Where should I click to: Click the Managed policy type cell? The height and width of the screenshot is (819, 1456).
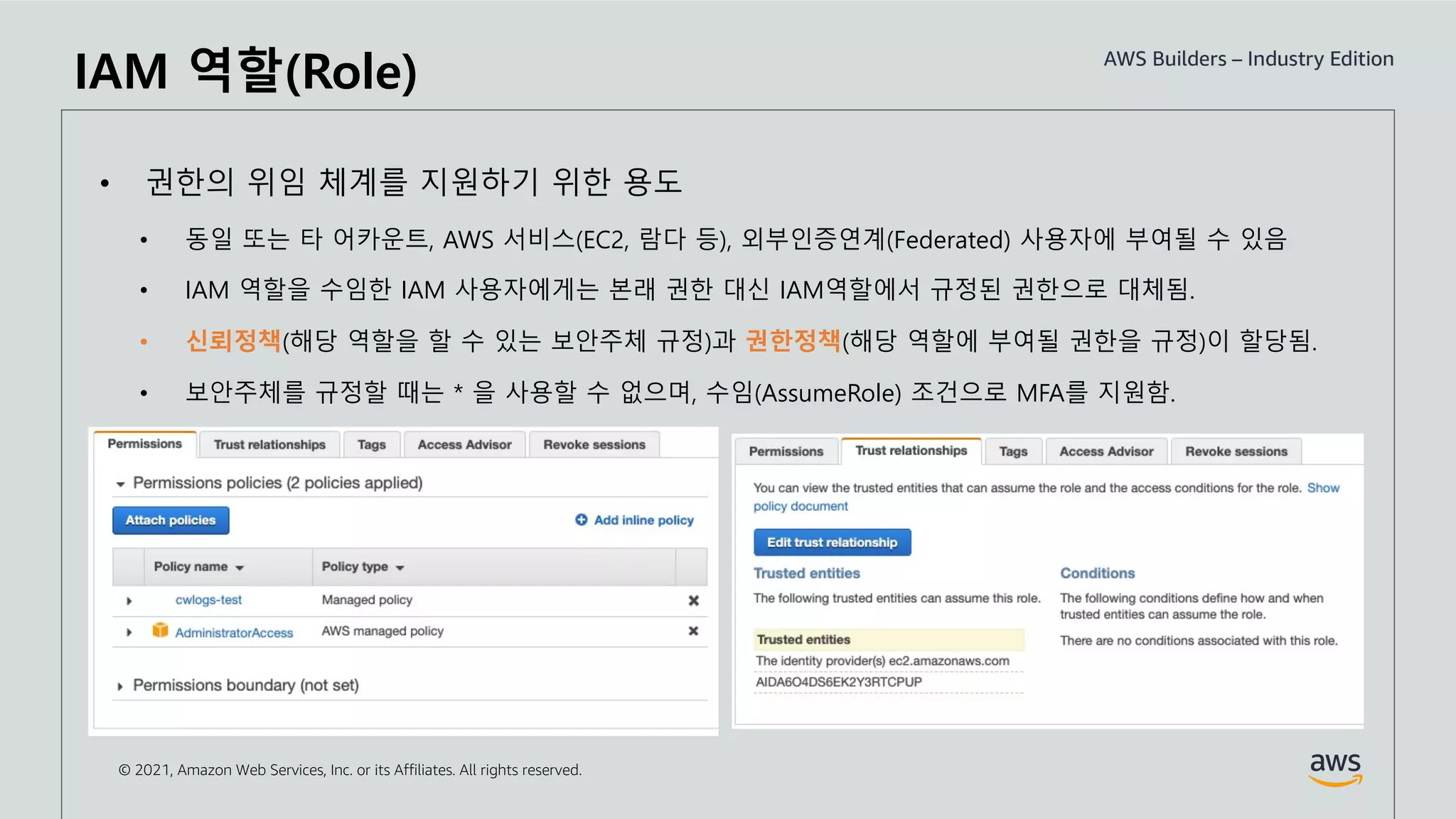coord(367,600)
